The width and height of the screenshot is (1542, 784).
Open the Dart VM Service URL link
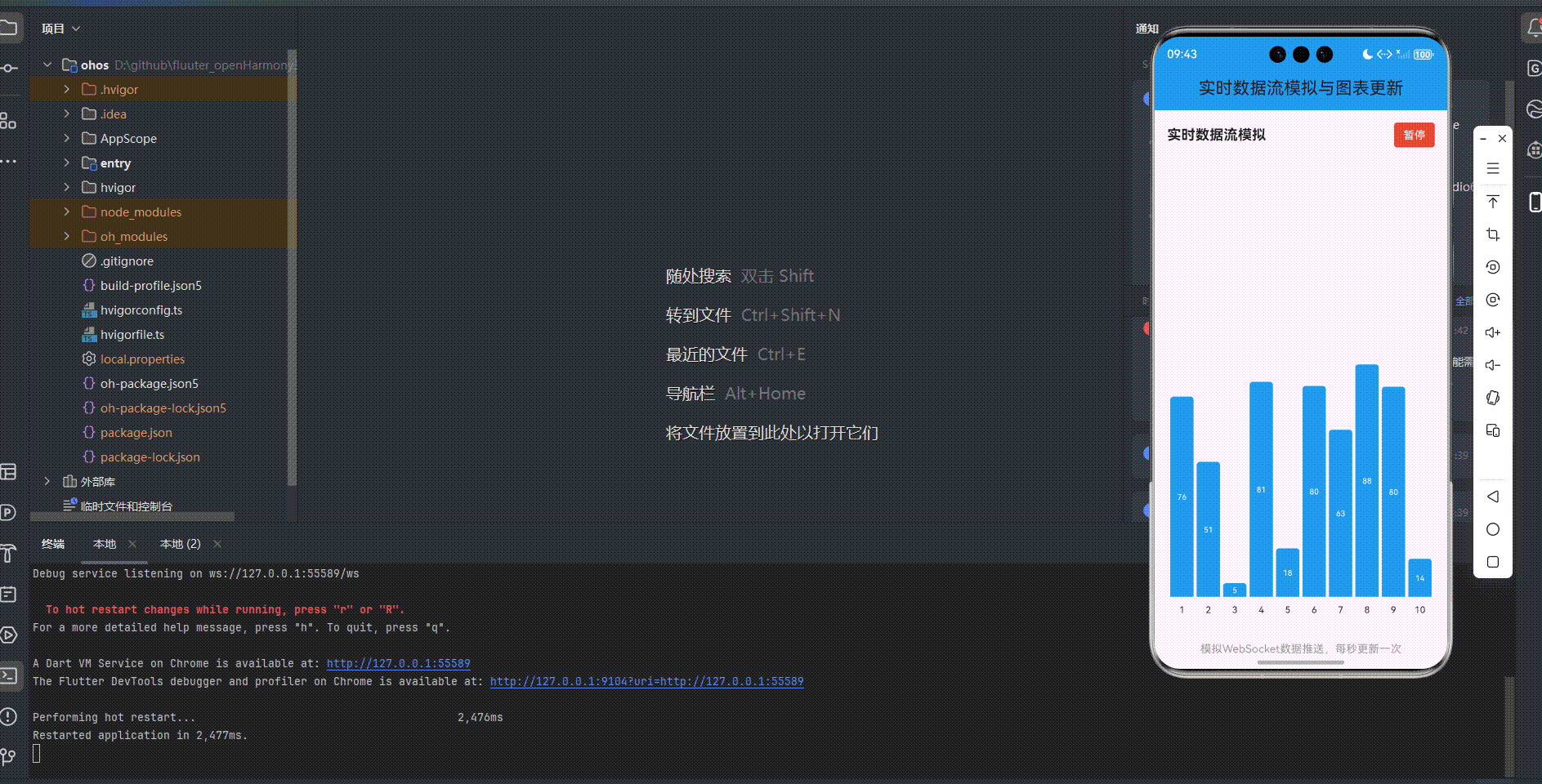(x=398, y=663)
